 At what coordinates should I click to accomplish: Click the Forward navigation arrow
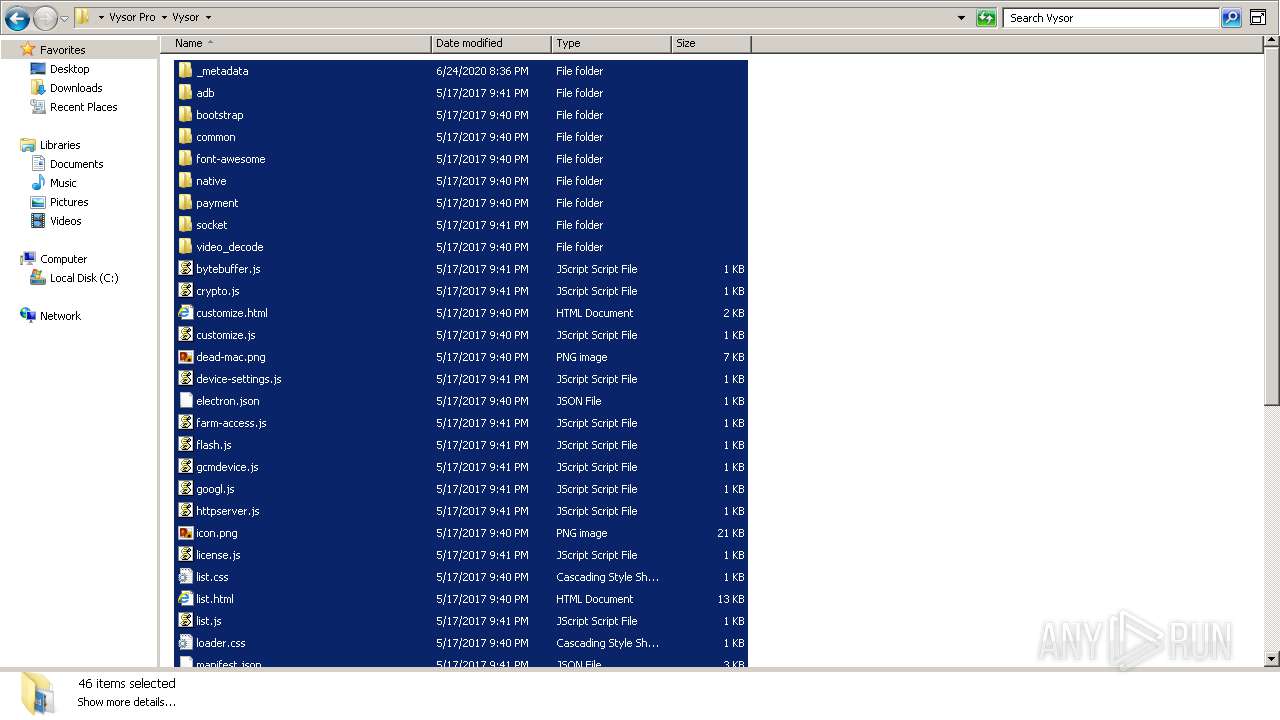pos(45,18)
